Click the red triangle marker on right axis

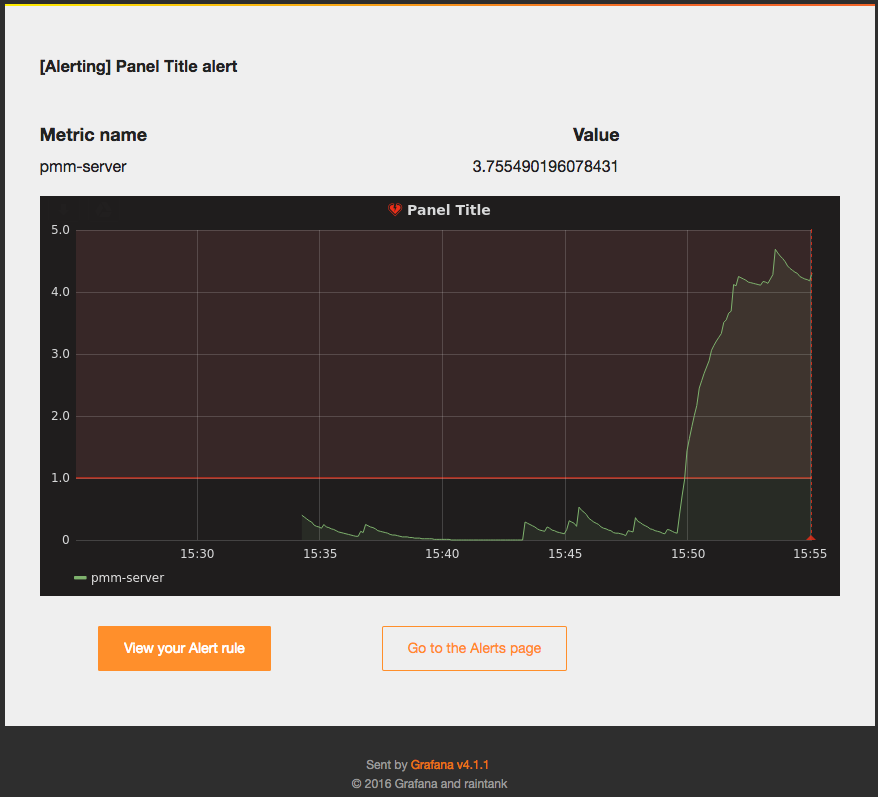[810, 539]
